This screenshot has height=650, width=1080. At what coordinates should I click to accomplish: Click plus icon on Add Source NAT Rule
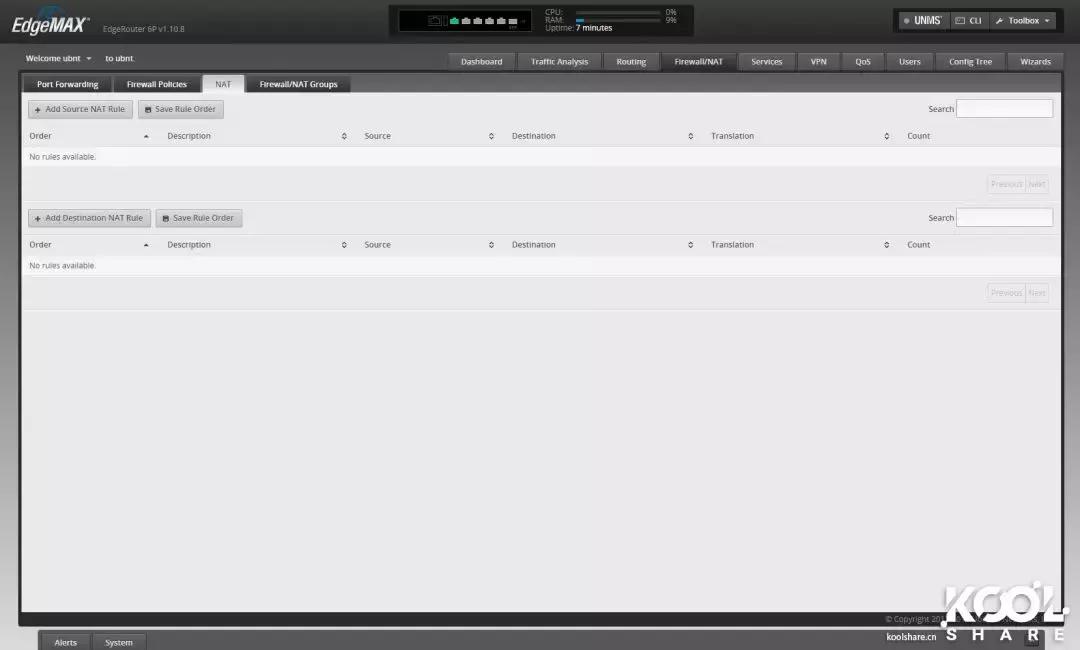37,109
